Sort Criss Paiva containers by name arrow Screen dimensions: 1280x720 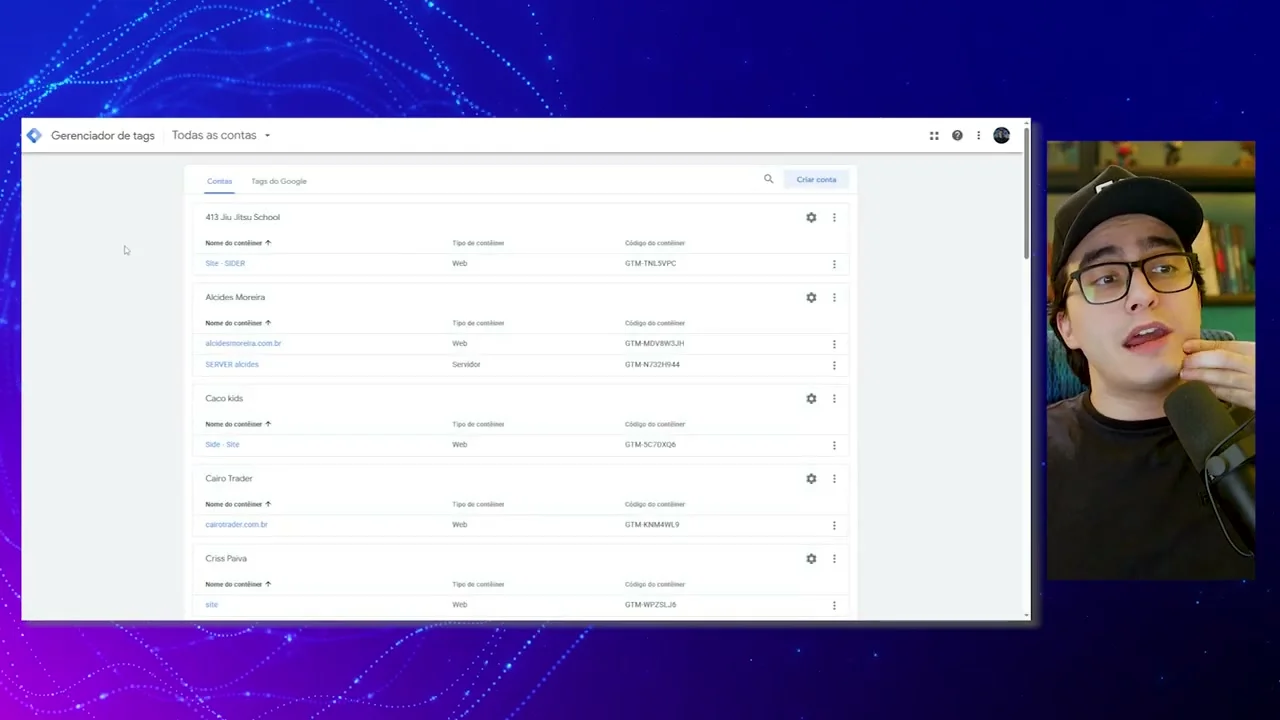[268, 584]
